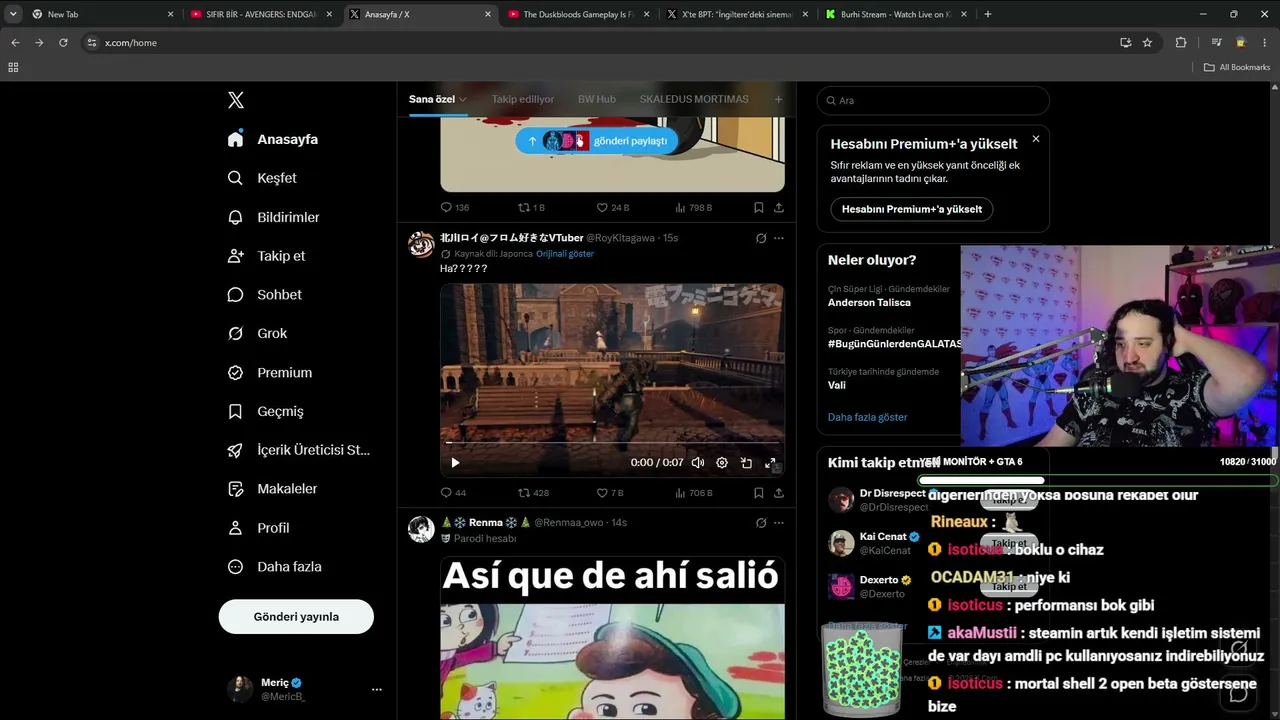Viewport: 1280px width, 720px height.
Task: Seek on the video progress bar
Action: tap(612, 442)
